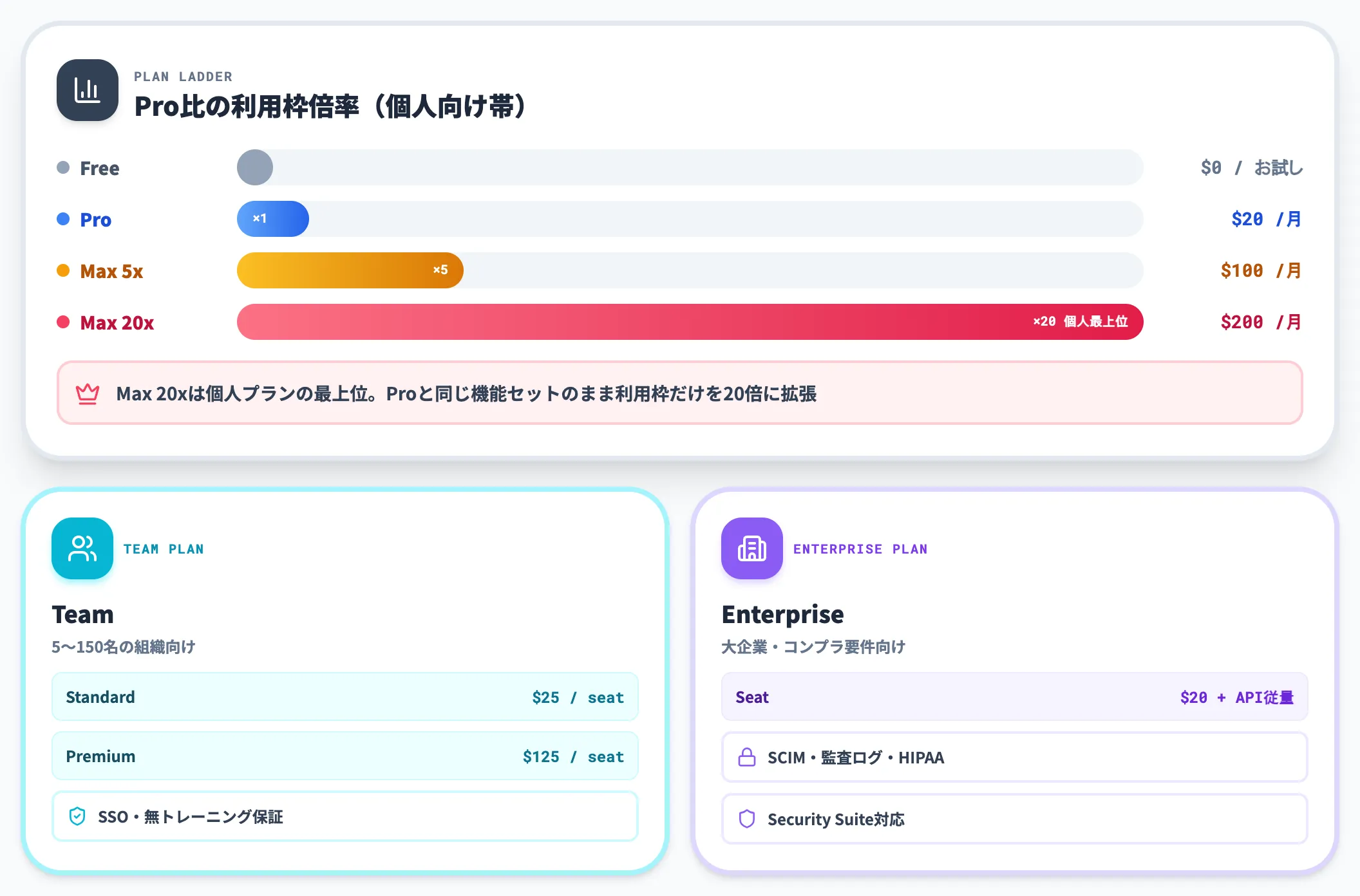Click the SSO・無トレーニング保証 feature row

pos(345,816)
